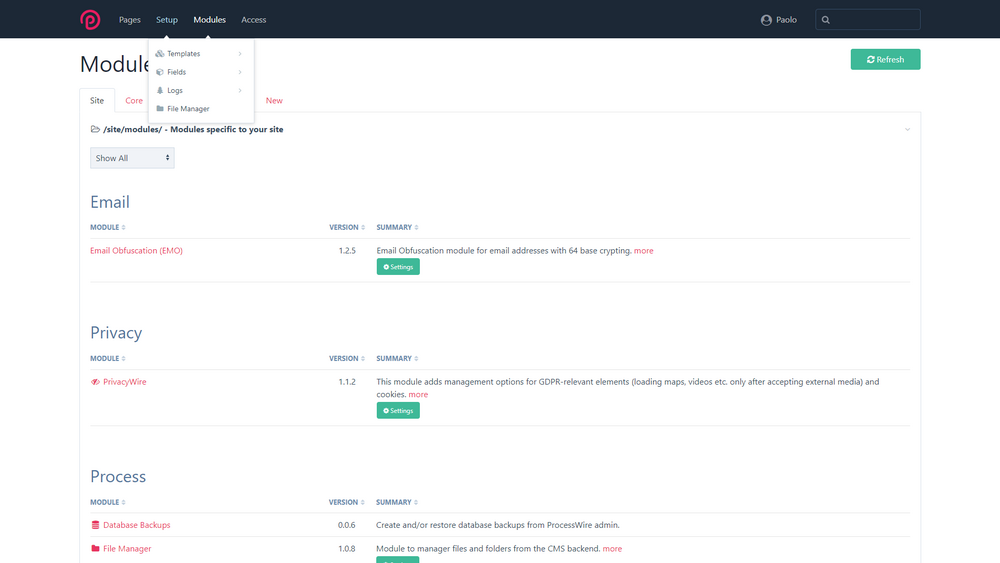Switch to the Core tab
1000x563 pixels.
pyautogui.click(x=134, y=101)
